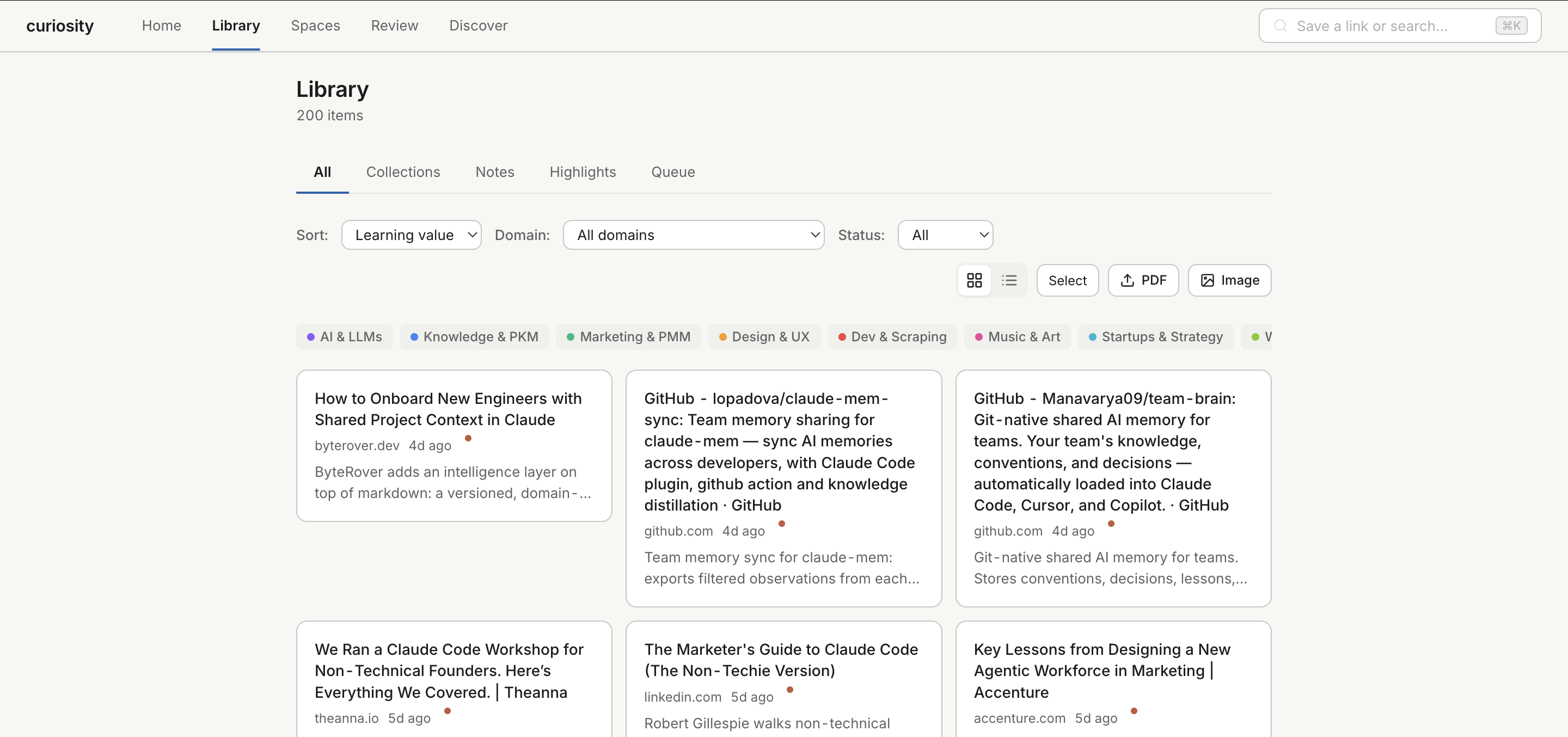
Task: Toggle Music & Art pink chip
Action: 1018,336
